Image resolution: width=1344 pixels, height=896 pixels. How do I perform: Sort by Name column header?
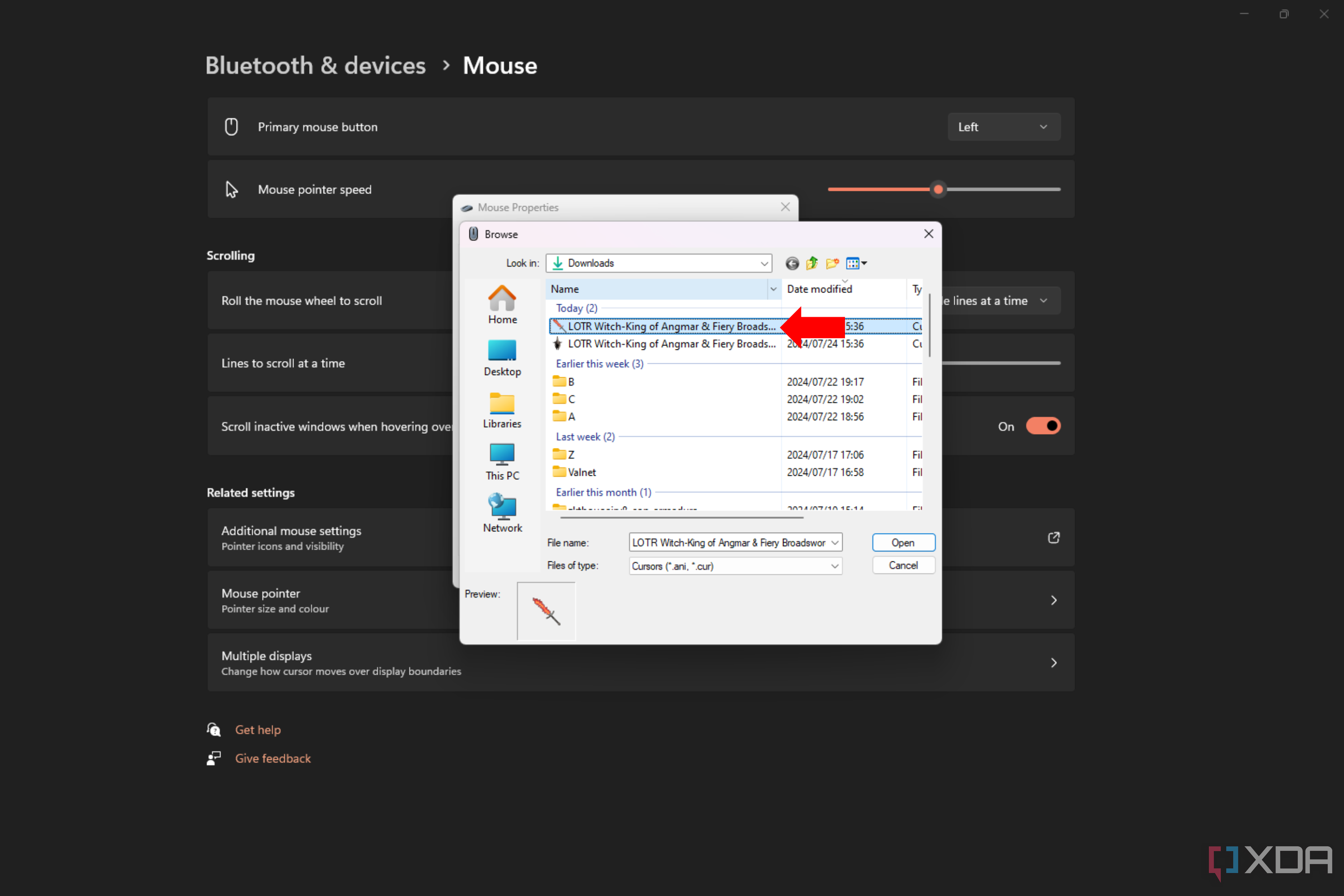click(x=657, y=289)
